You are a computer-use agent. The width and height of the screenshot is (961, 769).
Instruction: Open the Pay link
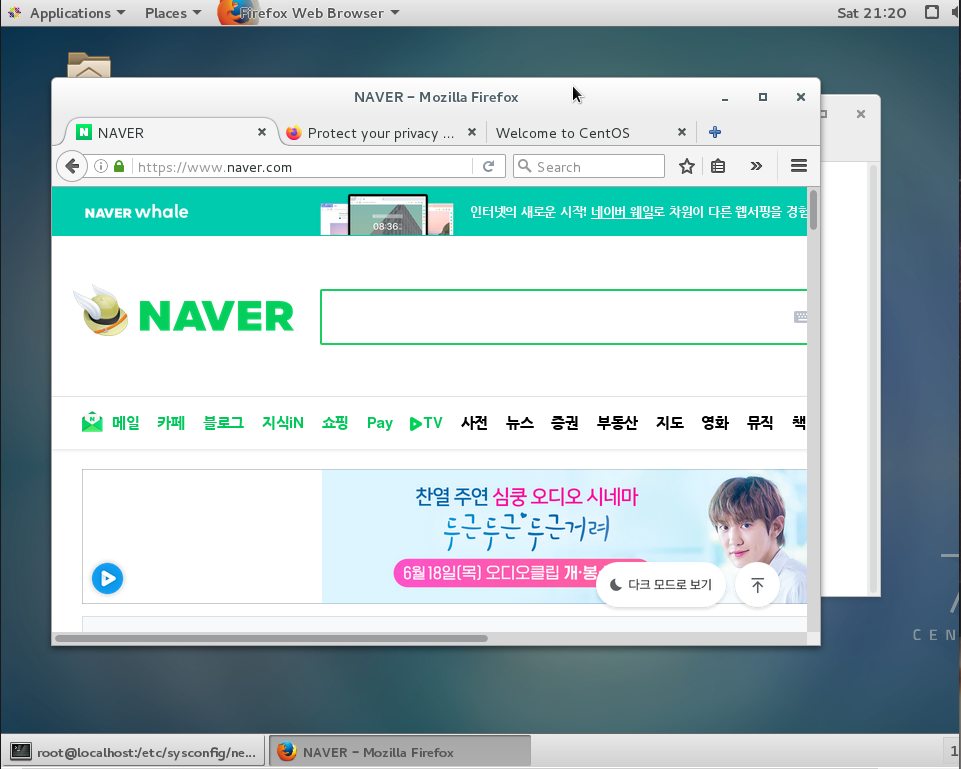[x=379, y=423]
